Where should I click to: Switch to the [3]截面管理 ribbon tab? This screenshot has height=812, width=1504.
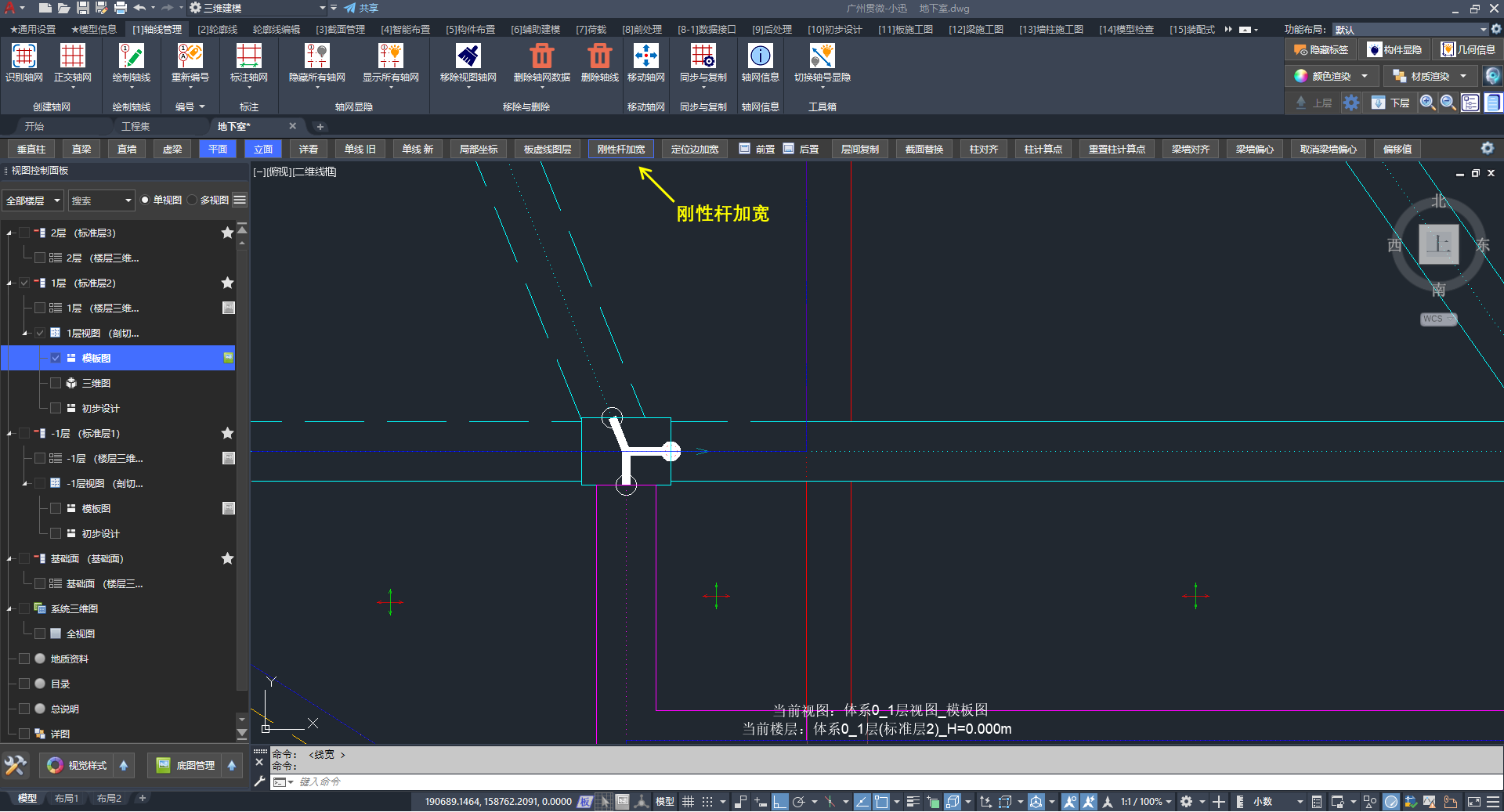[340, 30]
